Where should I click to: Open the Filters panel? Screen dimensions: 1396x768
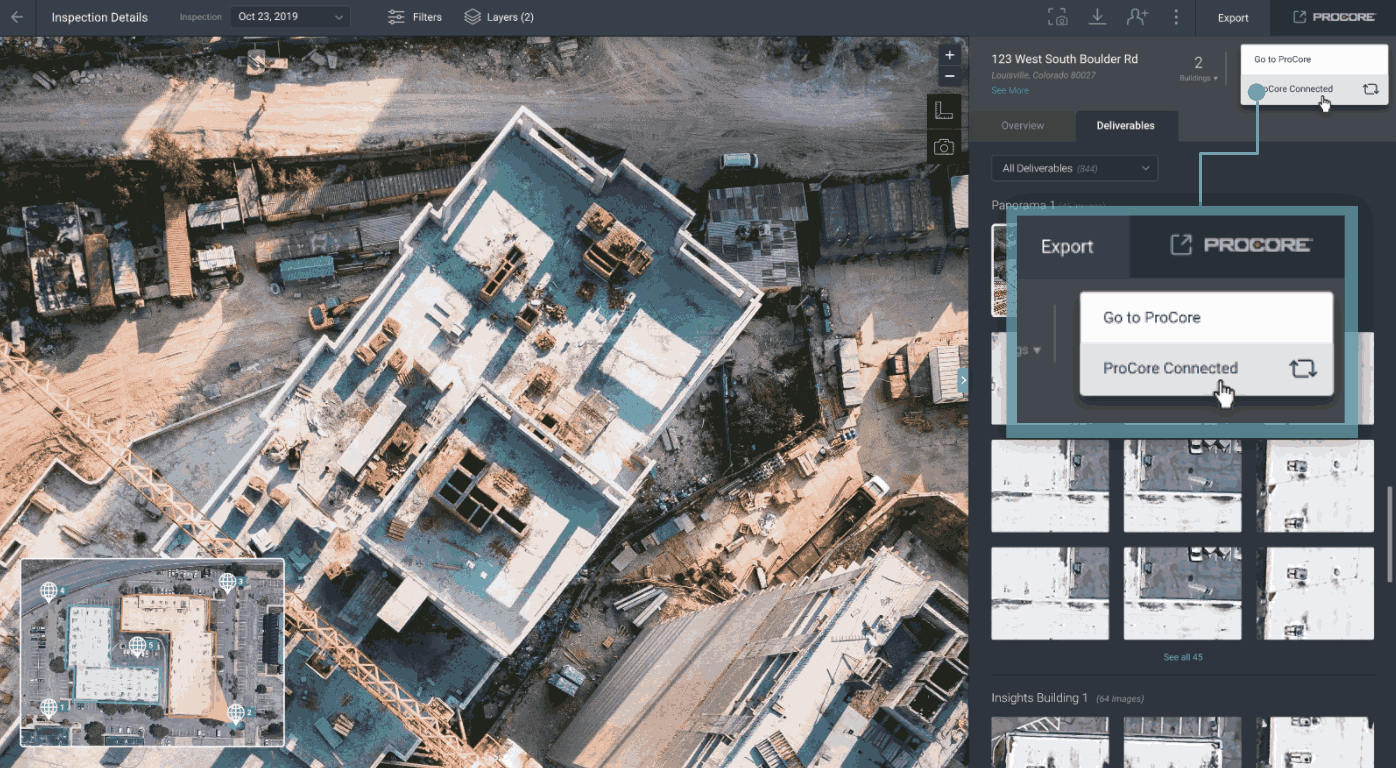point(414,17)
